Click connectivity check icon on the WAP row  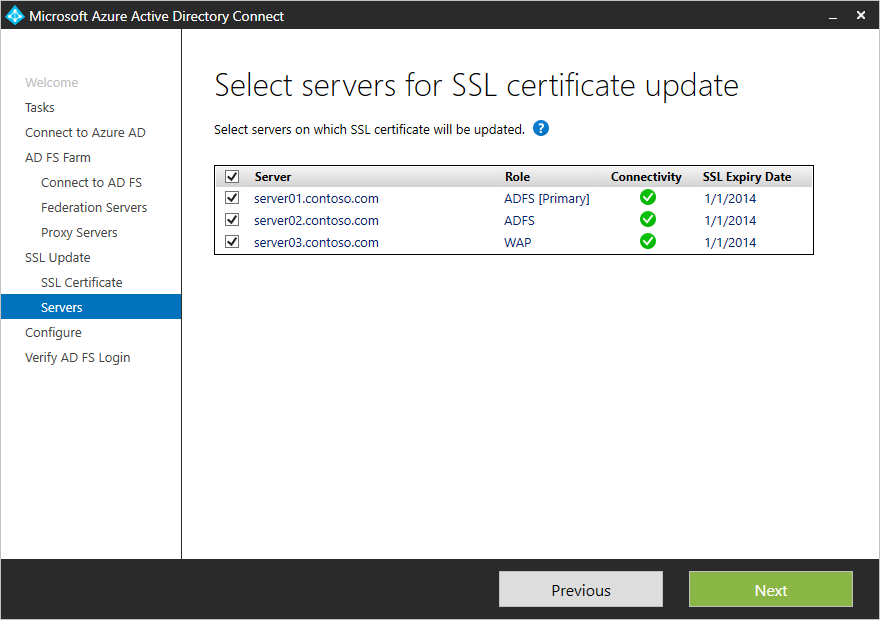tap(647, 241)
